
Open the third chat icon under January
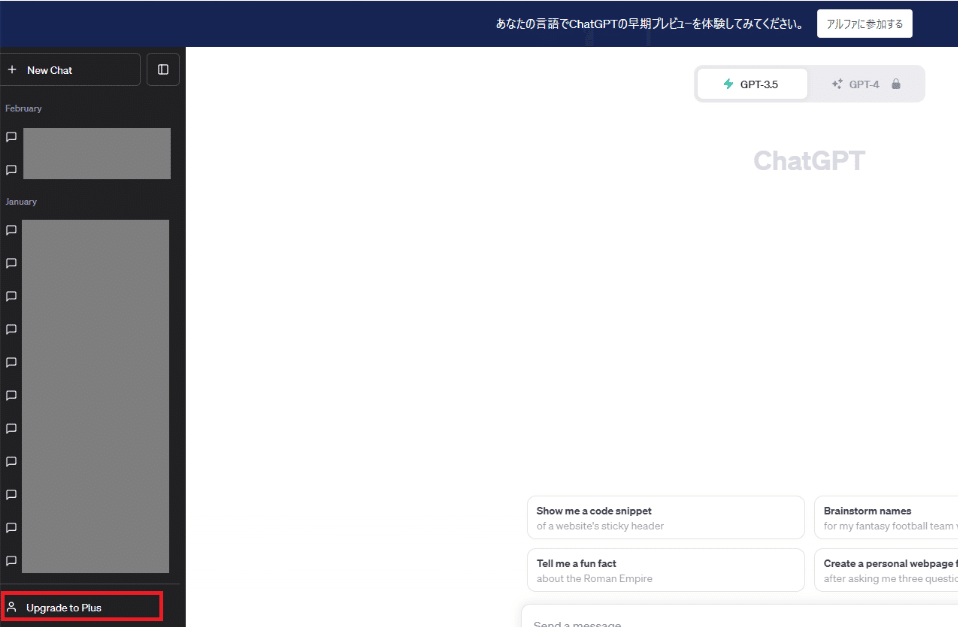(x=11, y=296)
